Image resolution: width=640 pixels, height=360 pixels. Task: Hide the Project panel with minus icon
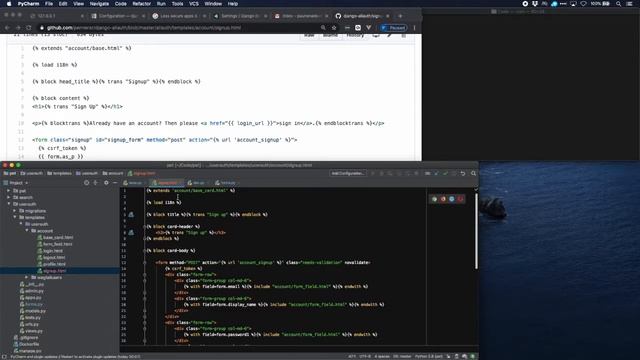point(115,183)
